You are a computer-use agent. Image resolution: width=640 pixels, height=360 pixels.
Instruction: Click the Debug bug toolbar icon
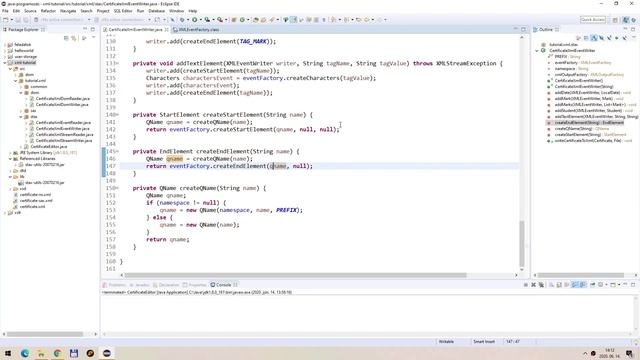click(x=182, y=20)
